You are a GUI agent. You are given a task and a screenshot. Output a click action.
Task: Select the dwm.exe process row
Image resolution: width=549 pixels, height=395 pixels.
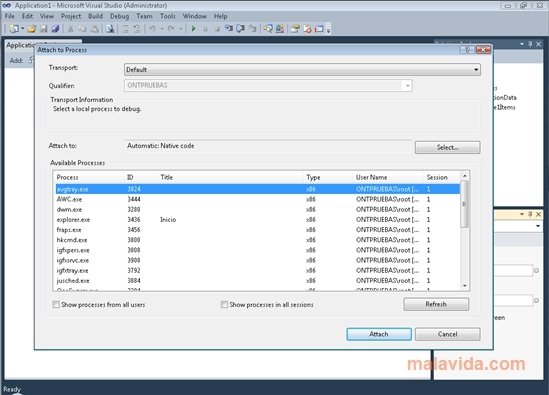pos(258,209)
